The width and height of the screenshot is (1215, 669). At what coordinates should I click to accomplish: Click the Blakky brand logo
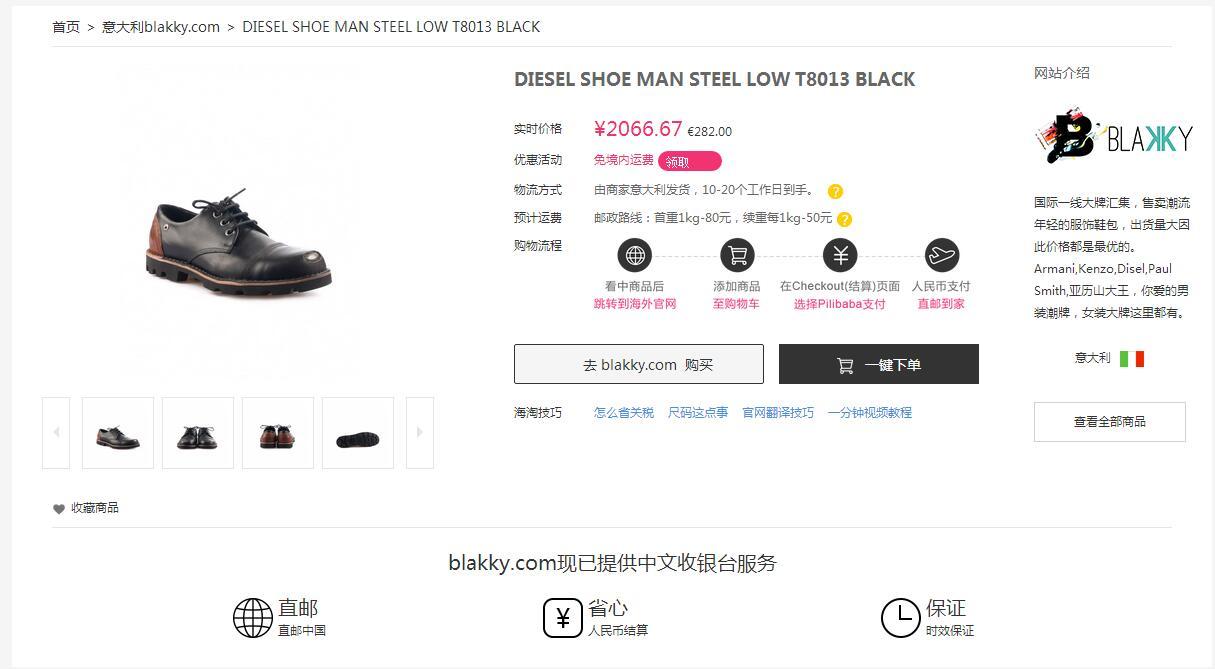(x=1113, y=138)
